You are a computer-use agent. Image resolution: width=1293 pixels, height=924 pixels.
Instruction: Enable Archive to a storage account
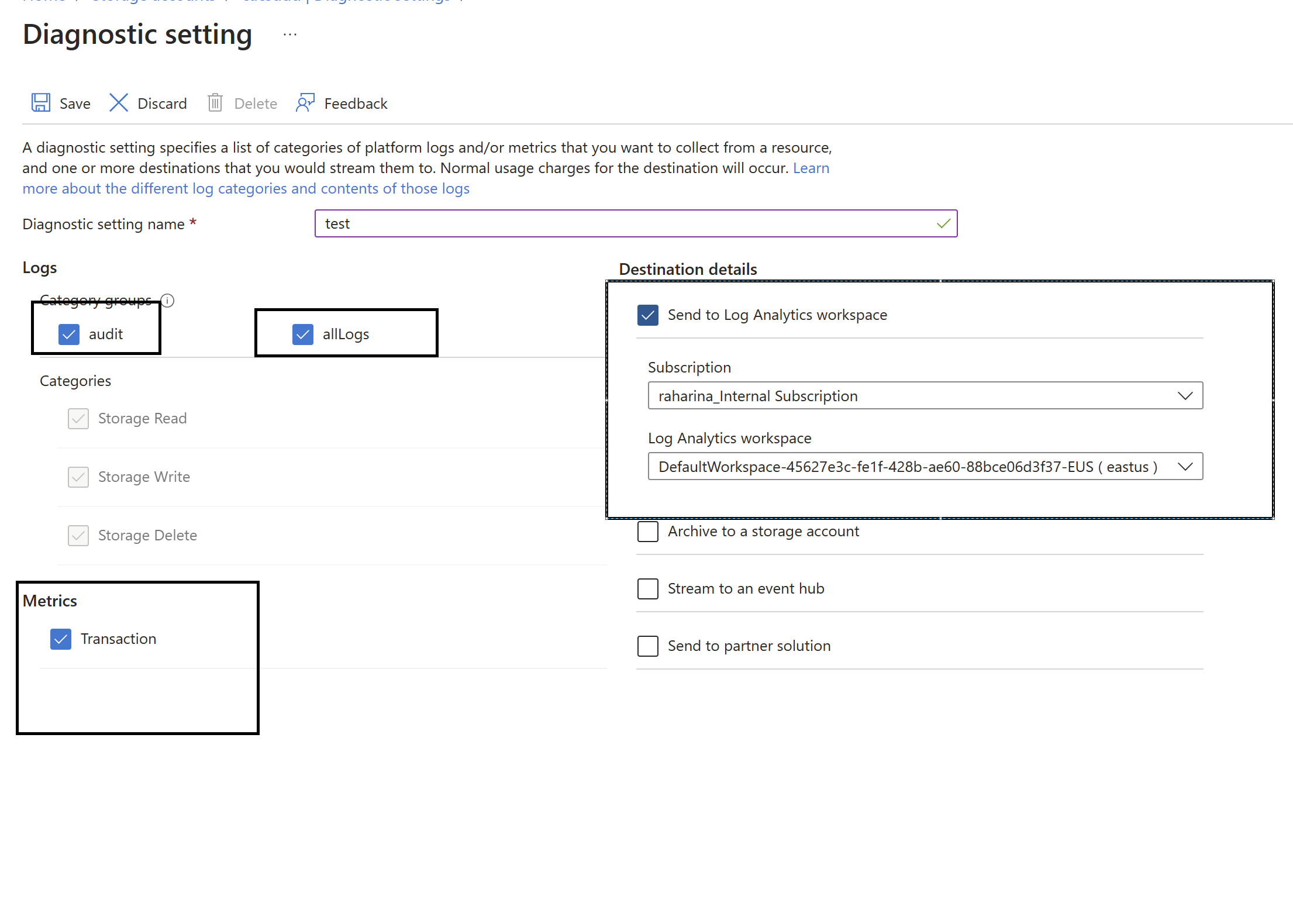coord(648,532)
